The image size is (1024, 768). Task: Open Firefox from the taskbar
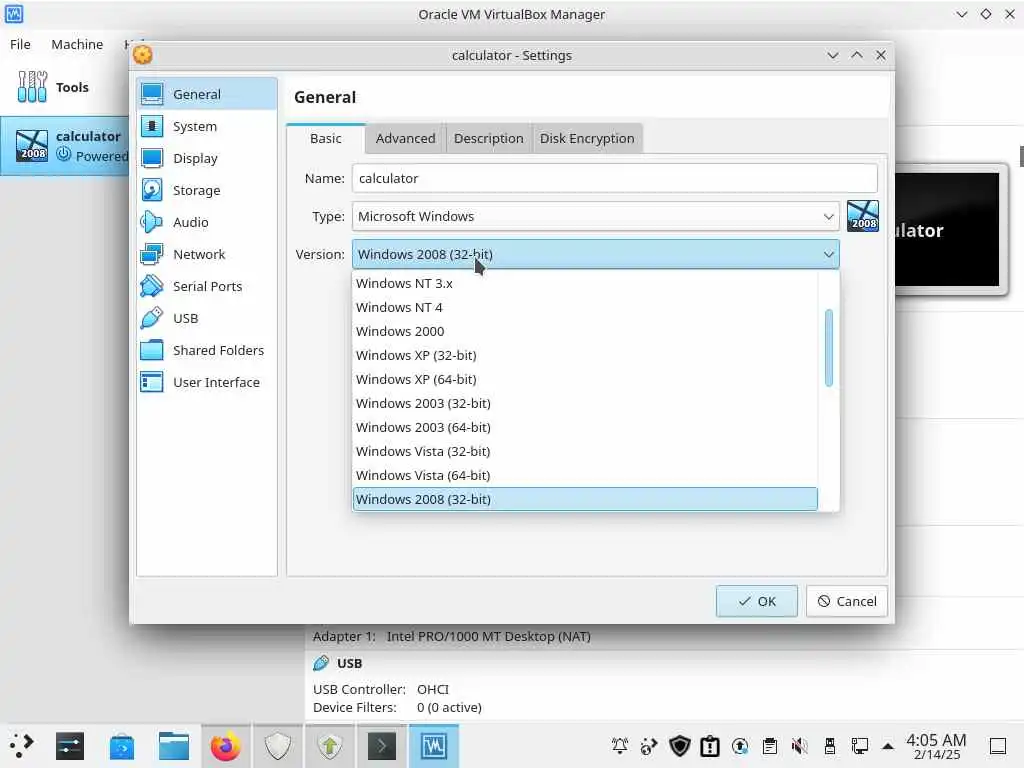225,746
